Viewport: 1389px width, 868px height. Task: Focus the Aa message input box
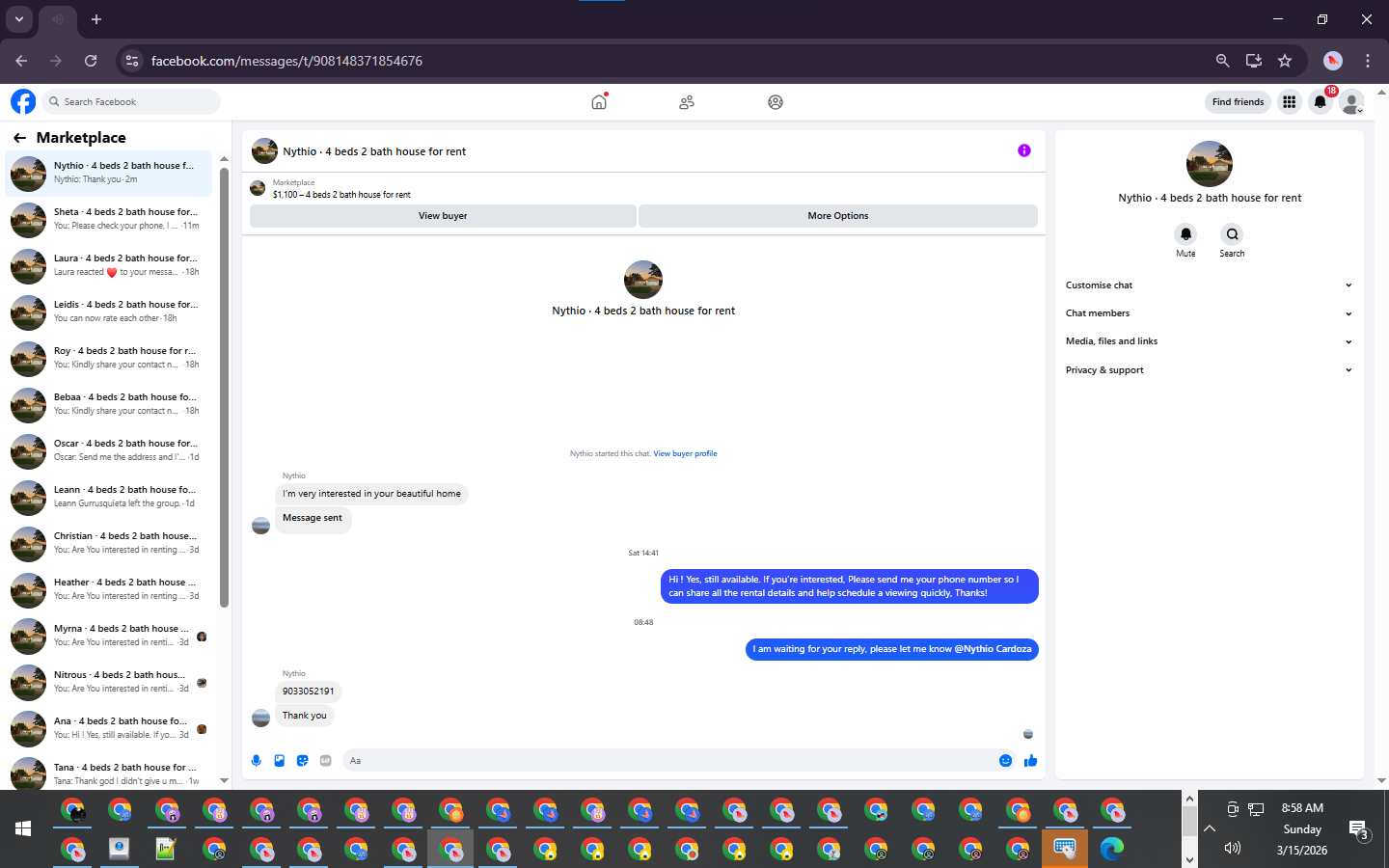coord(670,760)
